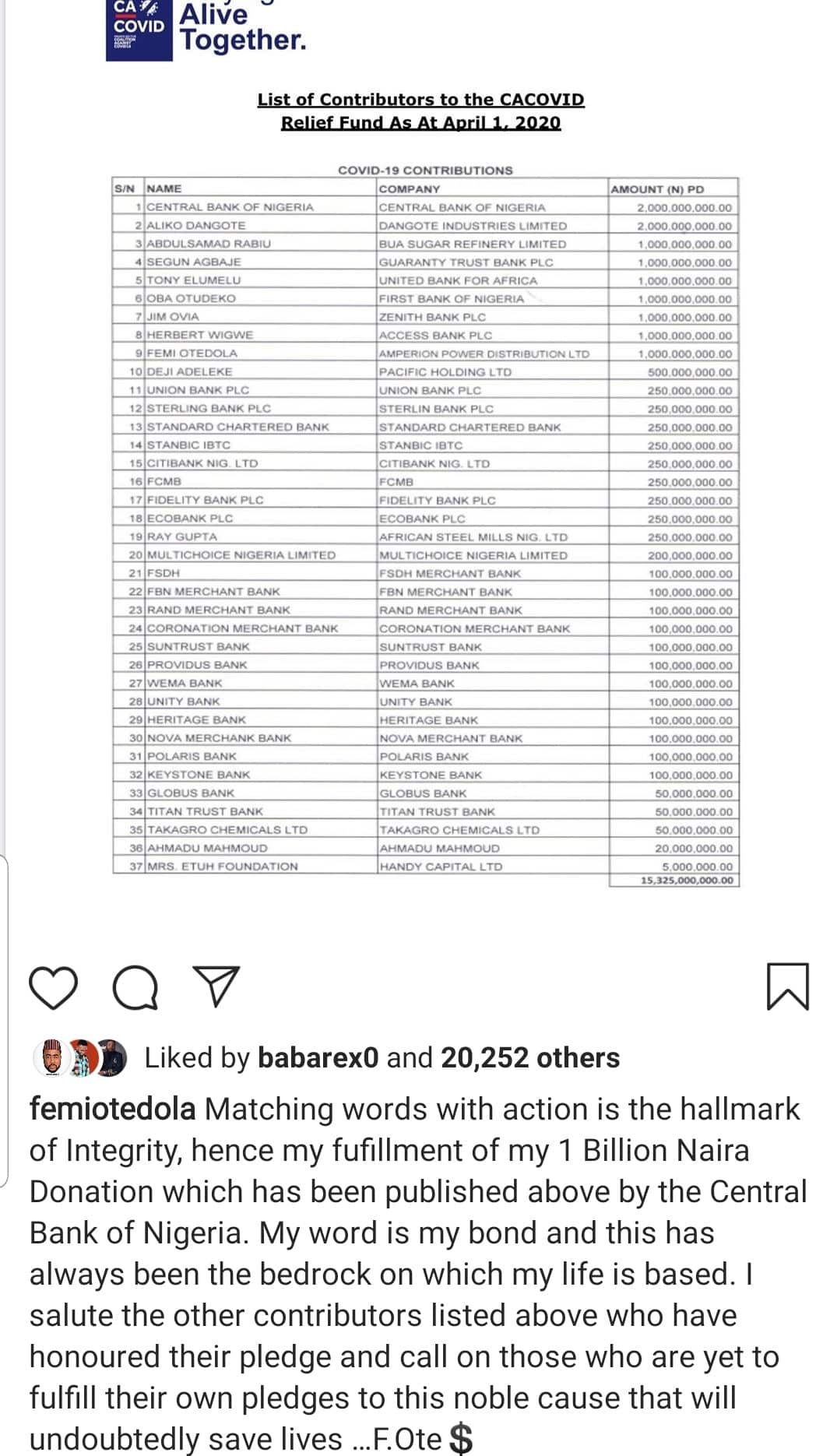The image size is (830, 1456).
Task: Select the FEMI OTEDOLA name cell
Action: pyautogui.click(x=192, y=353)
